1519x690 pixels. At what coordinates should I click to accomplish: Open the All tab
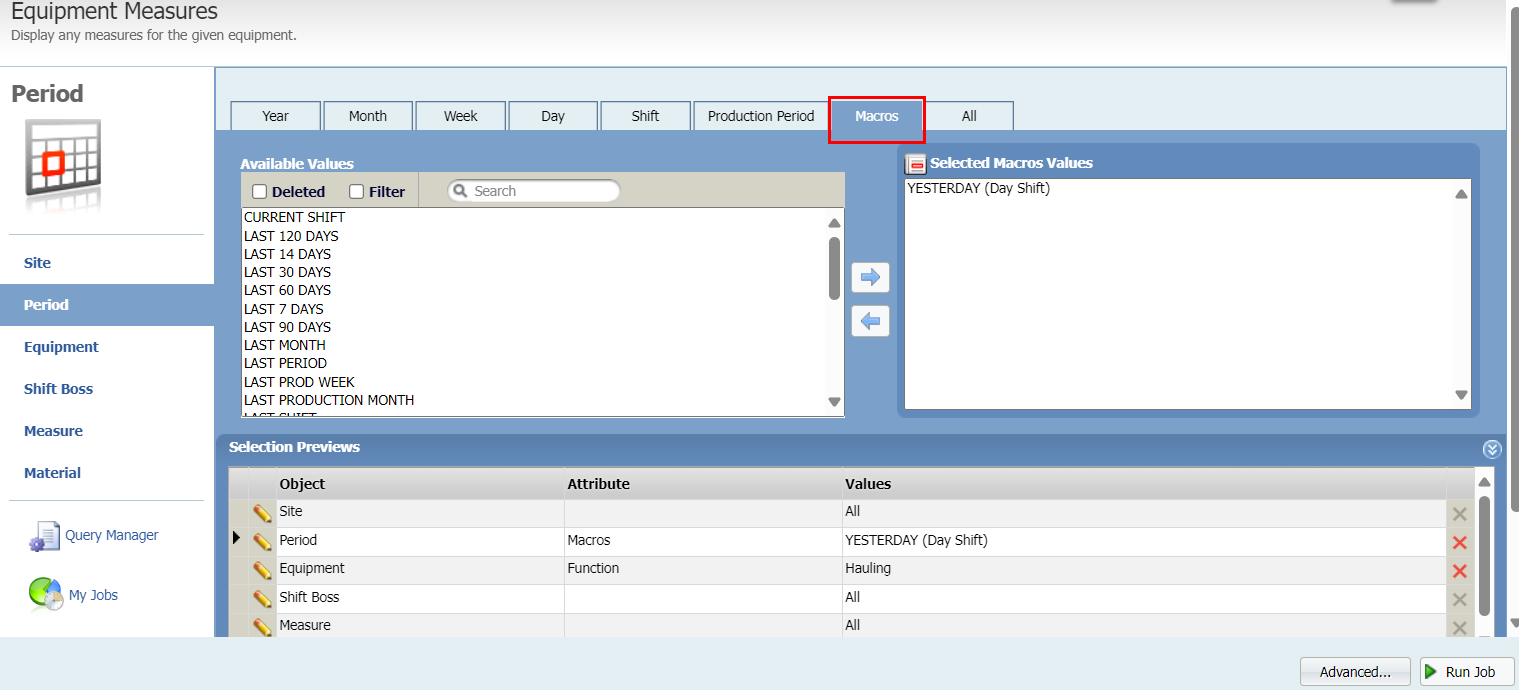968,115
